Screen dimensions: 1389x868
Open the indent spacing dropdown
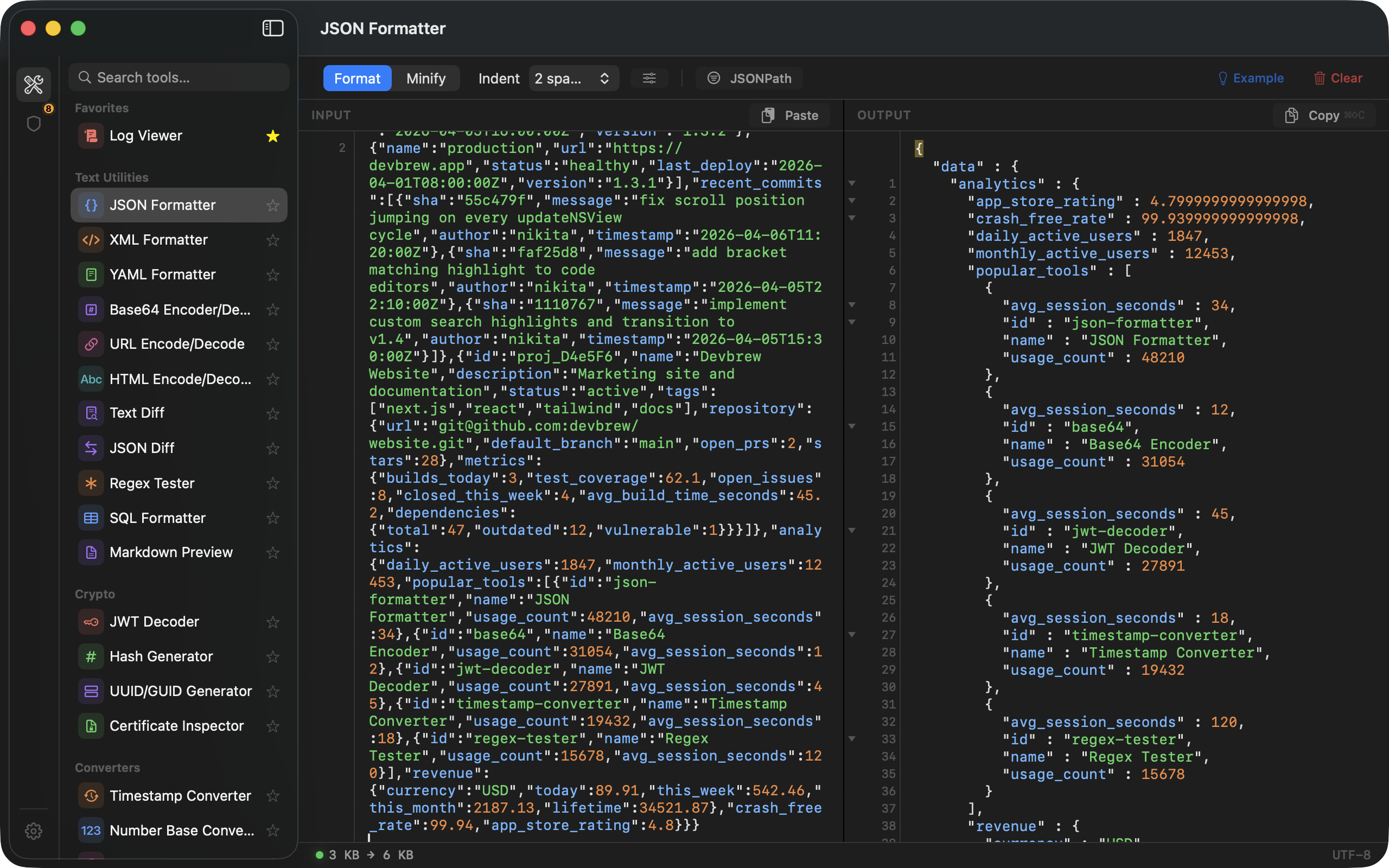click(x=573, y=78)
